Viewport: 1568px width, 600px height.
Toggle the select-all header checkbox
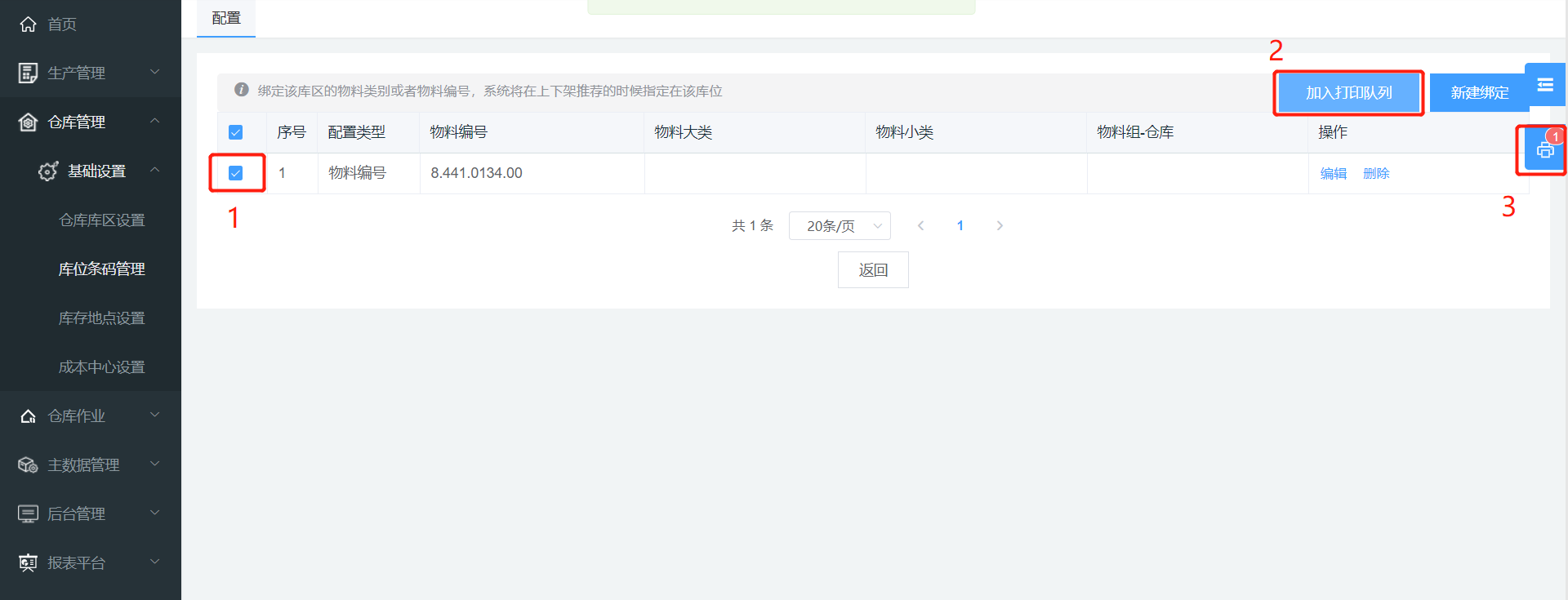tap(236, 132)
